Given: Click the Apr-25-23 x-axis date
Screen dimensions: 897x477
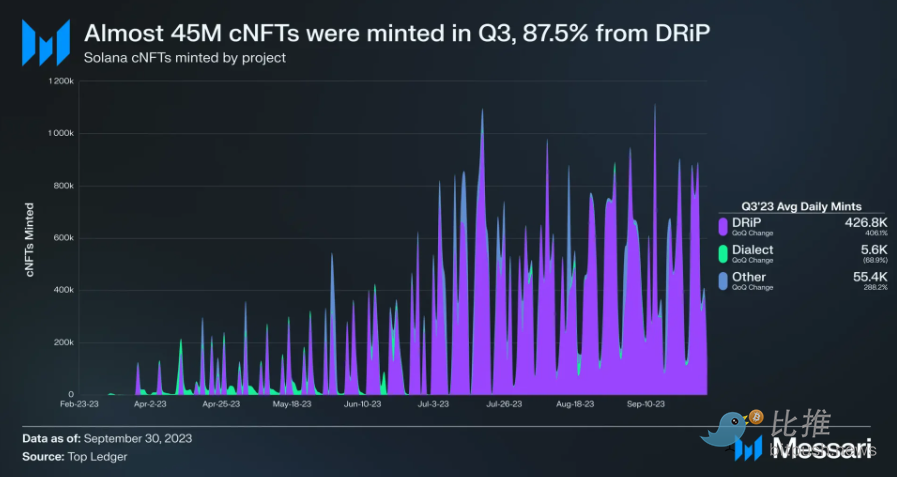Looking at the screenshot, I should [221, 404].
